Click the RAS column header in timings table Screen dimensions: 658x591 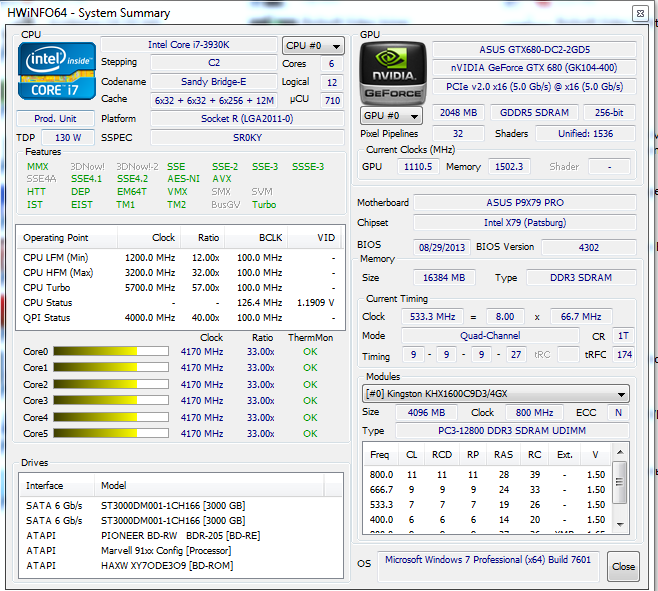click(504, 455)
